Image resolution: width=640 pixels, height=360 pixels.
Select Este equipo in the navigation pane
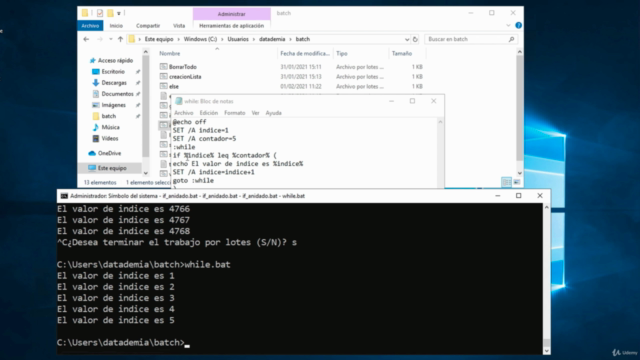112,168
